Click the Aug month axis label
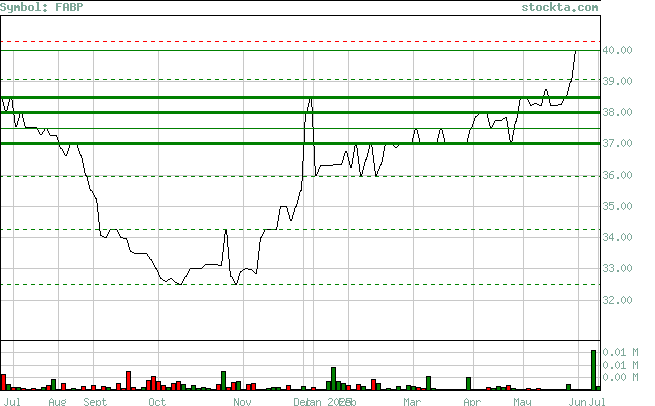 coord(57,402)
